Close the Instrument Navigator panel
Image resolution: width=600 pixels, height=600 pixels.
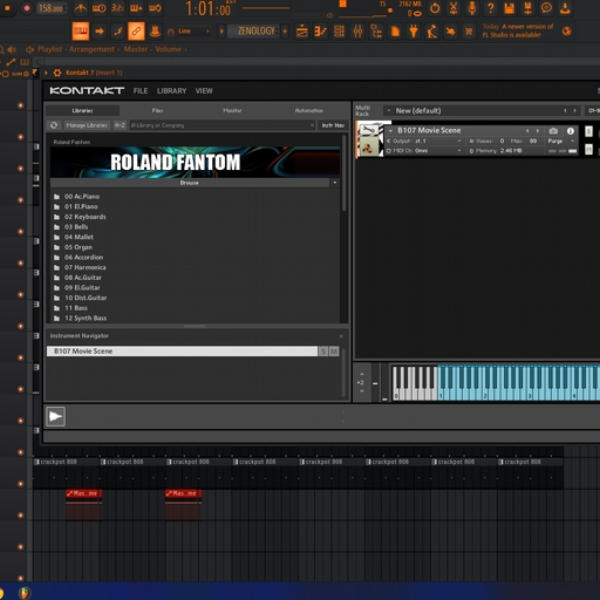tap(341, 336)
